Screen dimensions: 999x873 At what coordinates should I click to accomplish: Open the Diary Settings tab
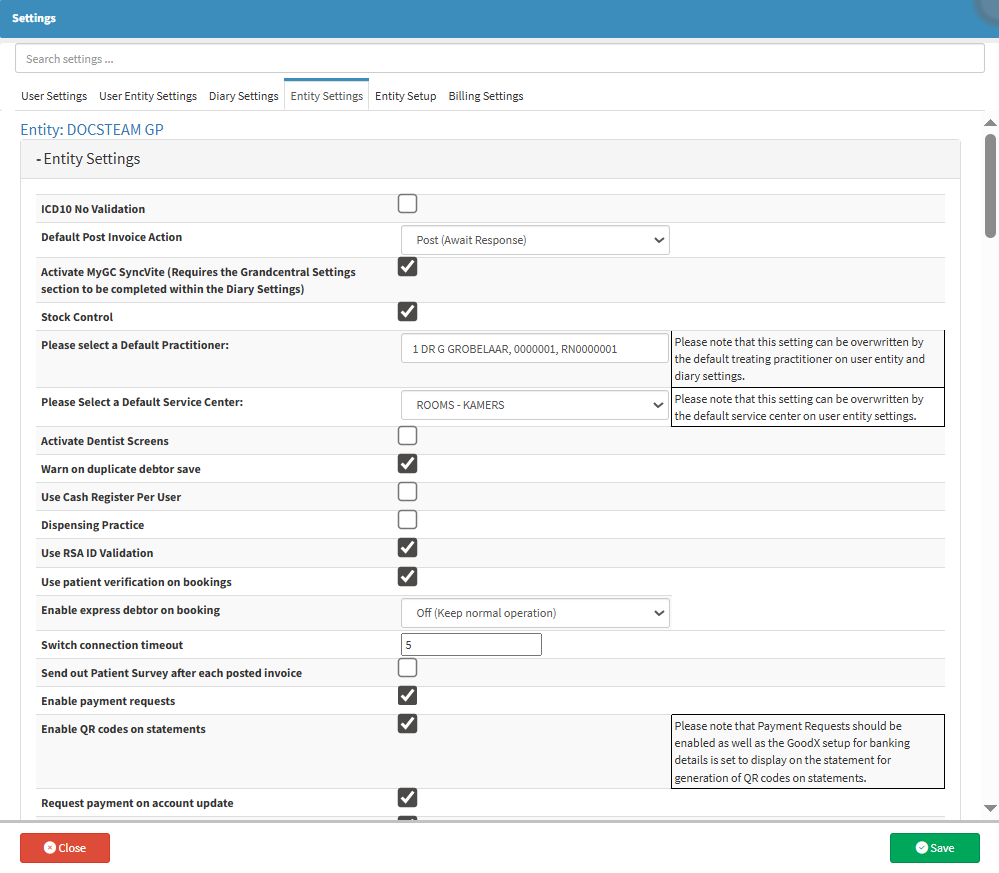243,96
